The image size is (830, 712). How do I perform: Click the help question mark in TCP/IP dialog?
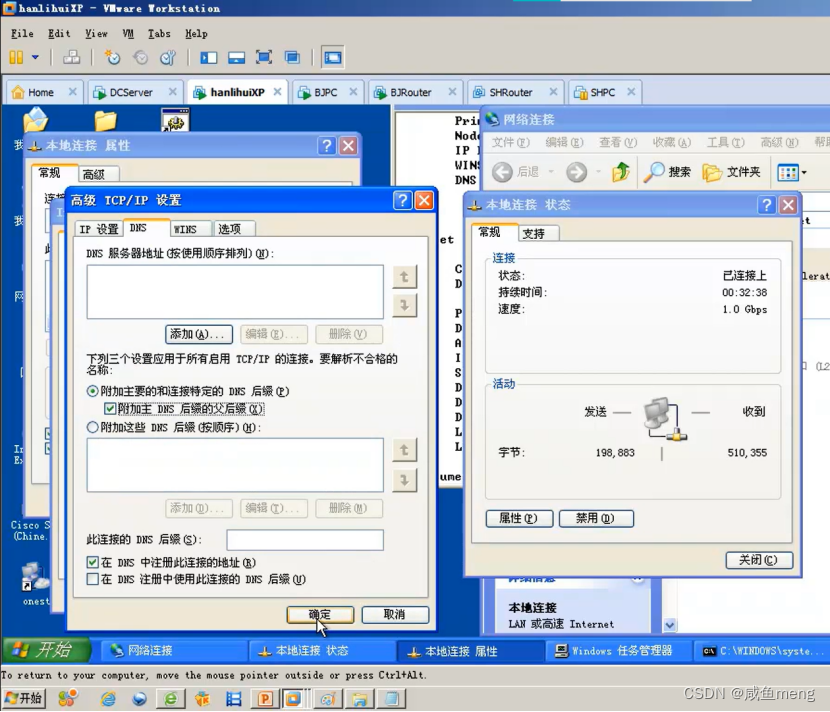click(x=402, y=201)
